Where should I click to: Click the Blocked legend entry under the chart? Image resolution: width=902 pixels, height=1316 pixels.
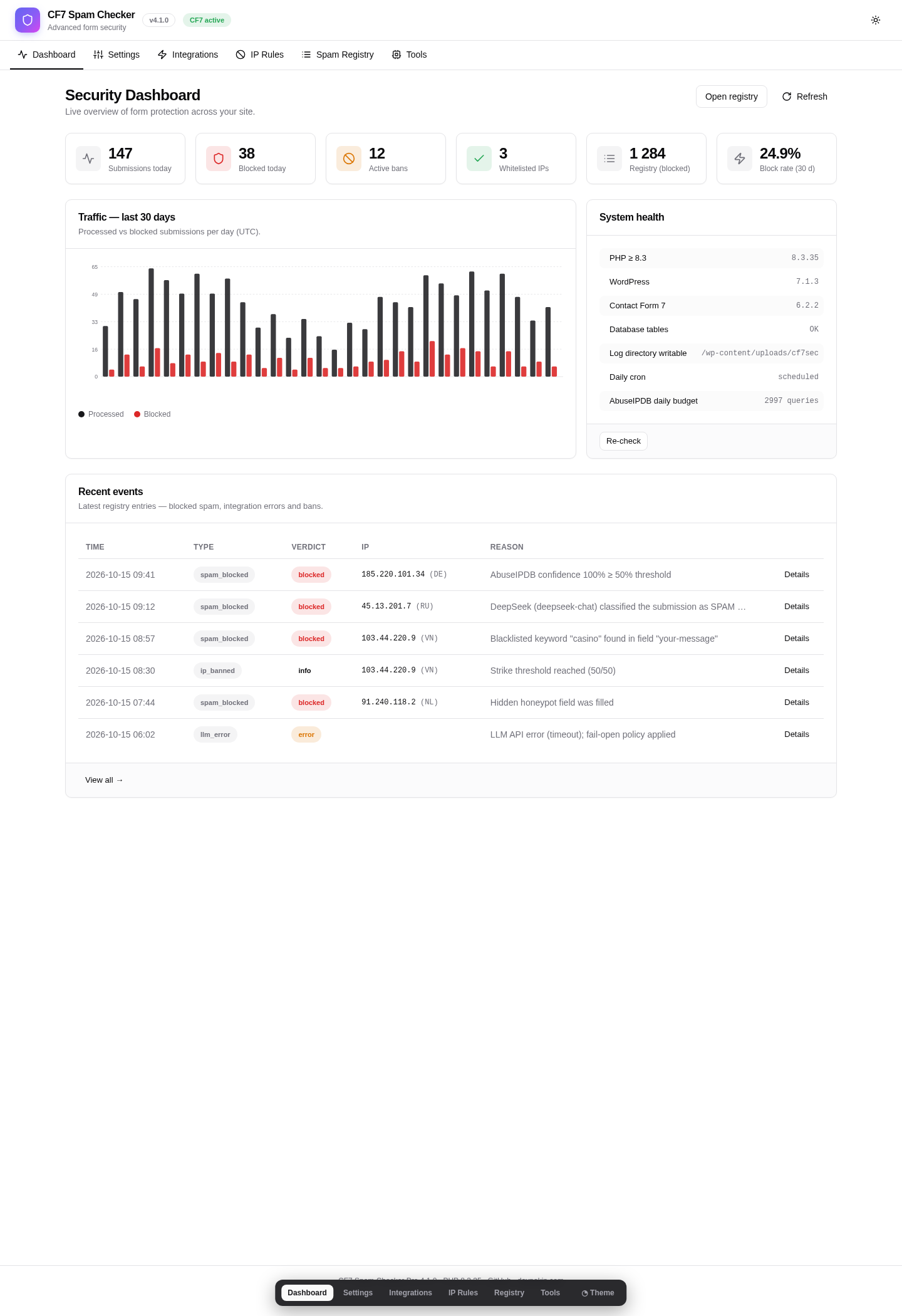(x=152, y=414)
